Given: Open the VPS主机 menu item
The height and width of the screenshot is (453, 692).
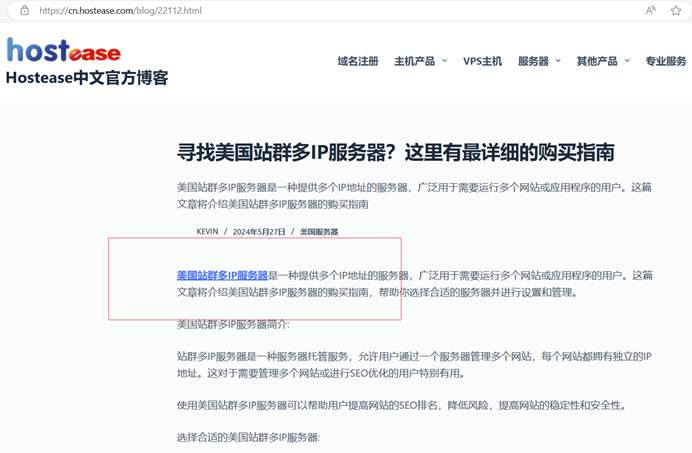Looking at the screenshot, I should point(482,61).
